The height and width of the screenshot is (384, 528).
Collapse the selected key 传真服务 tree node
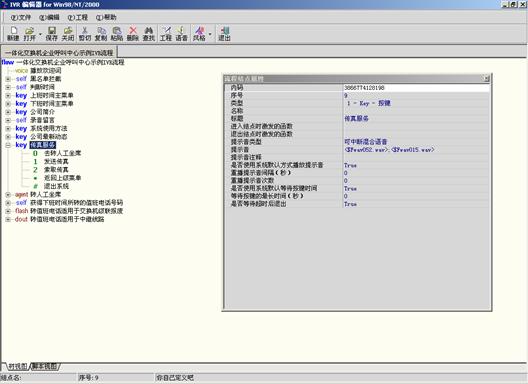point(8,145)
